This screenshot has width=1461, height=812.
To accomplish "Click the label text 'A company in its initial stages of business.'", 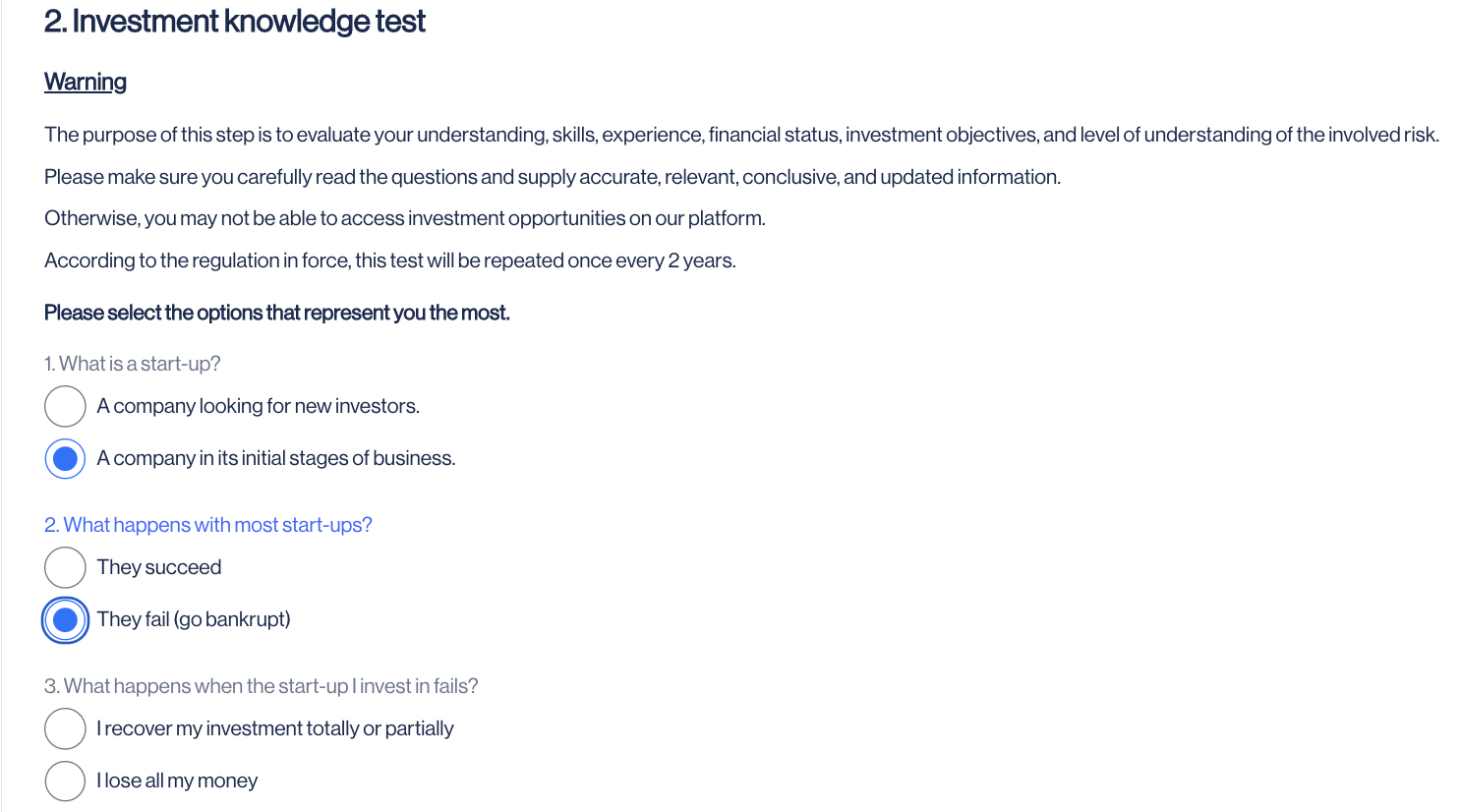I will (276, 458).
